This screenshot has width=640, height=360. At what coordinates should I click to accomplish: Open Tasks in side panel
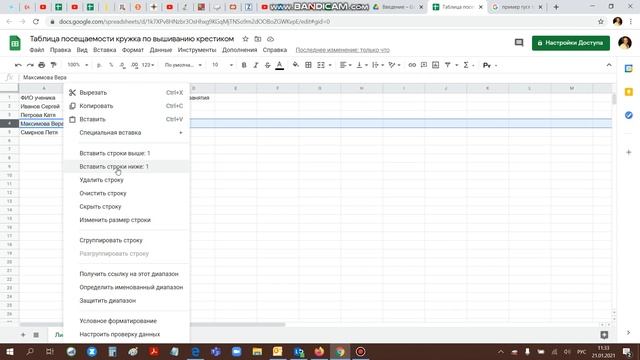coord(629,115)
